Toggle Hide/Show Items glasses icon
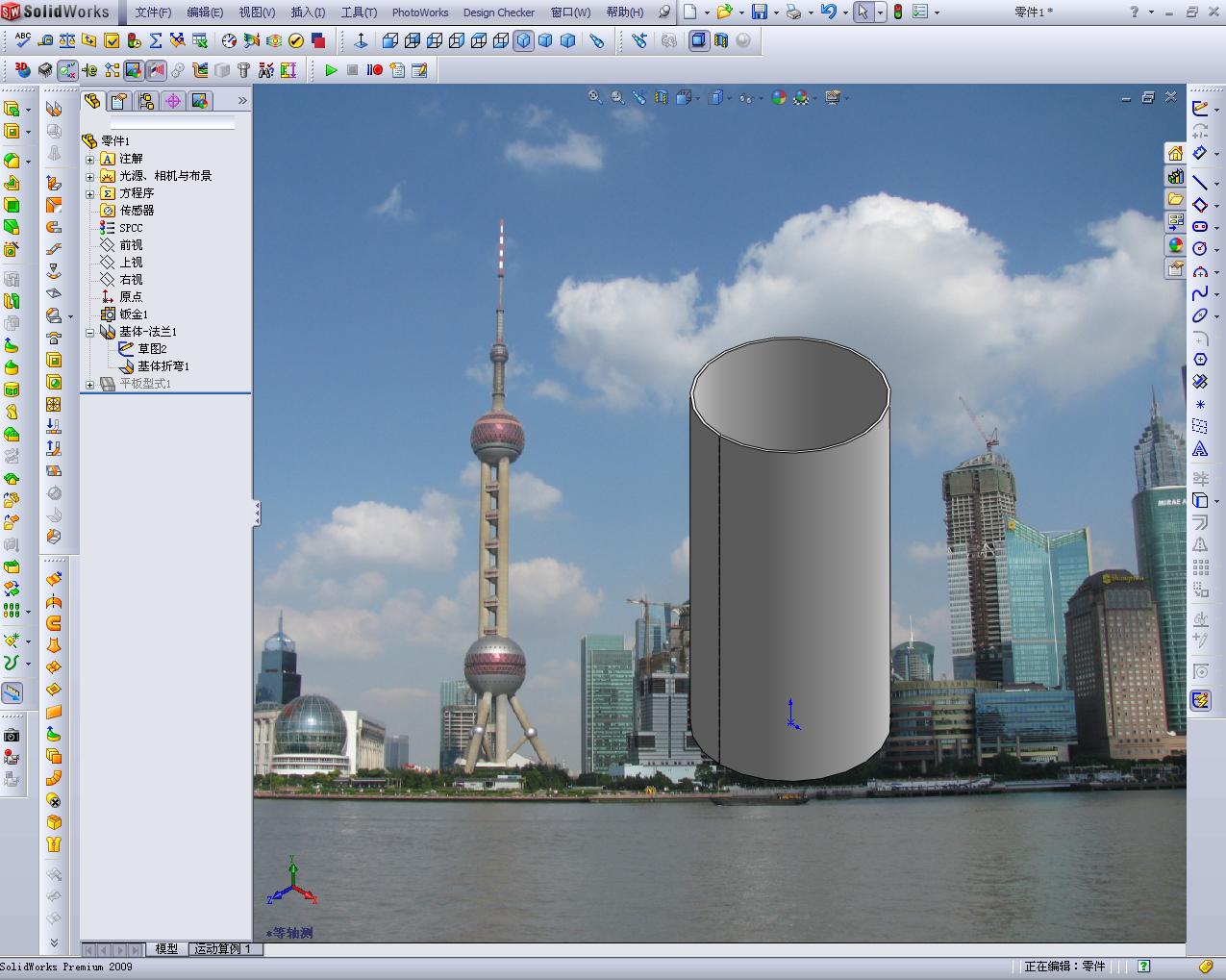The image size is (1226, 980). coord(744,97)
